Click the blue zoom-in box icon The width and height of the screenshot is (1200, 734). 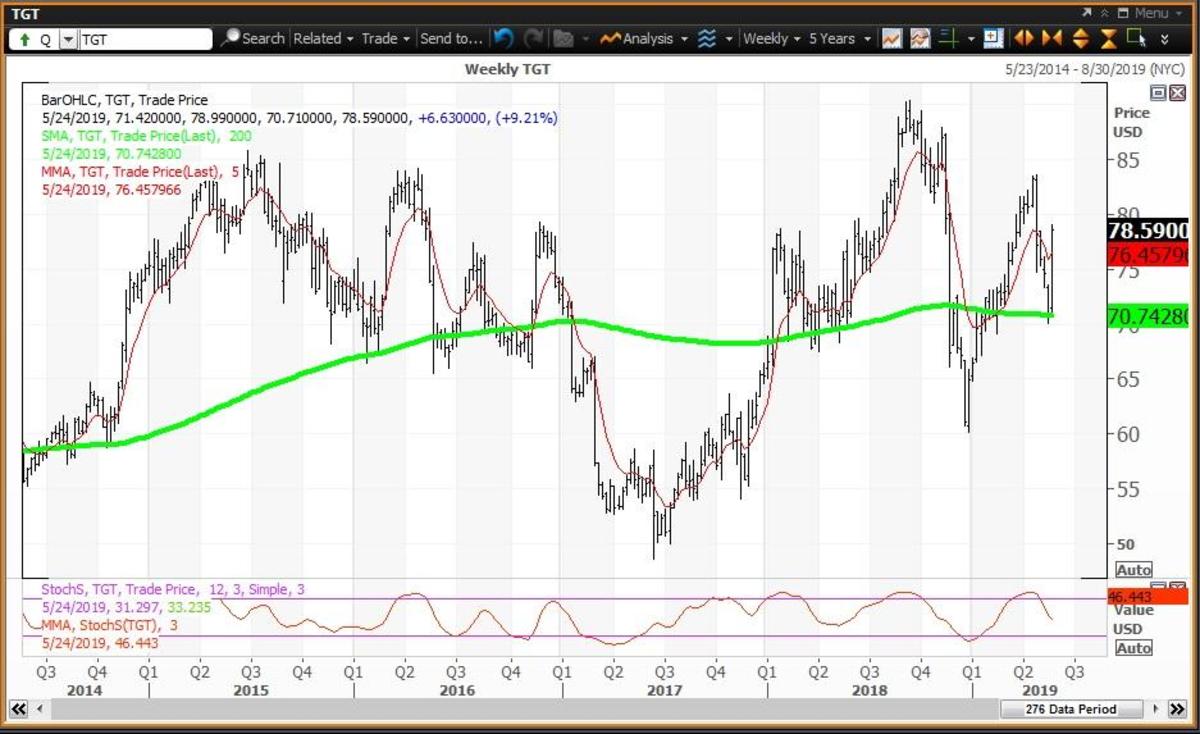point(993,39)
